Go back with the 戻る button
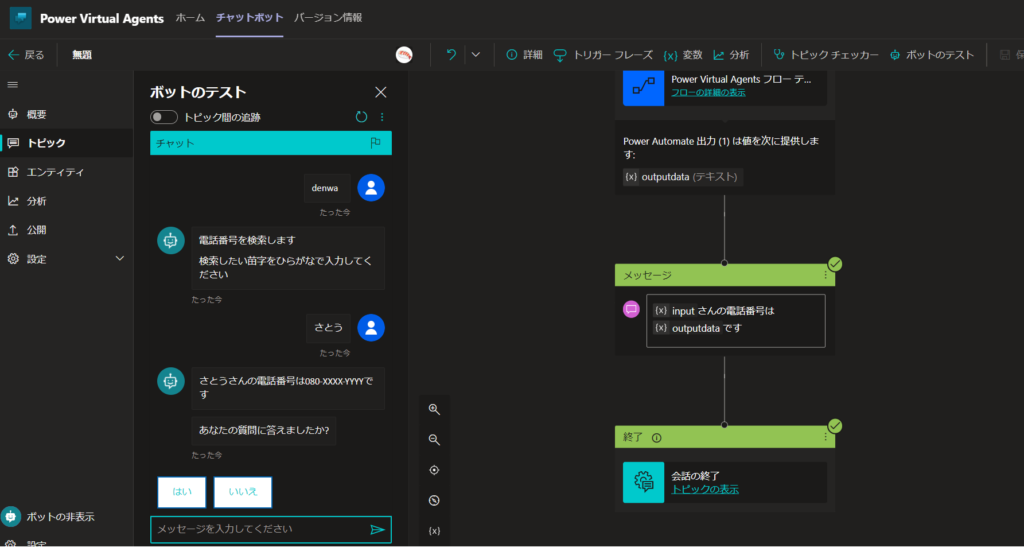The width and height of the screenshot is (1024, 555). click(26, 55)
